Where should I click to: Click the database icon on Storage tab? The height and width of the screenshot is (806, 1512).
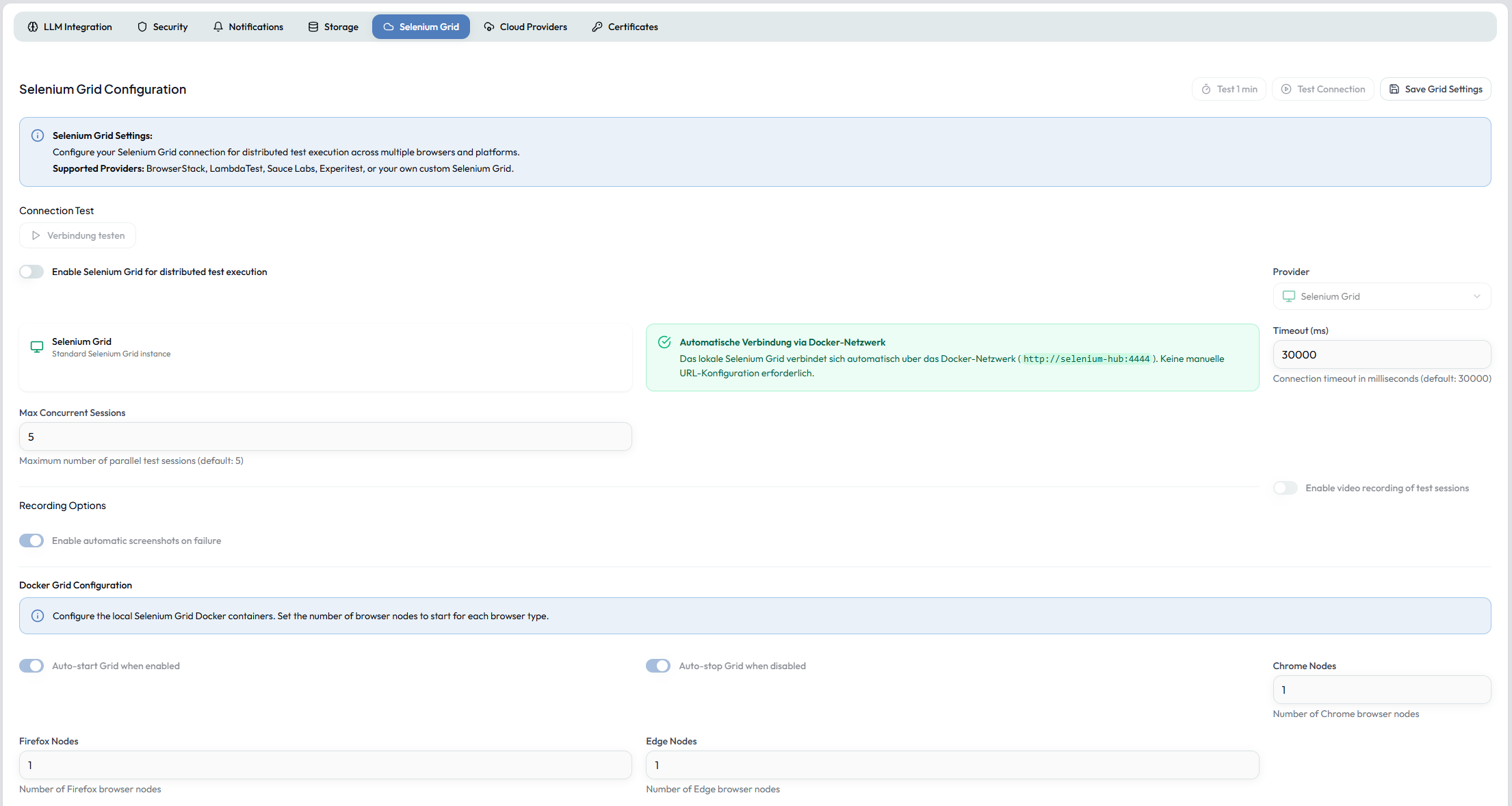(x=313, y=27)
